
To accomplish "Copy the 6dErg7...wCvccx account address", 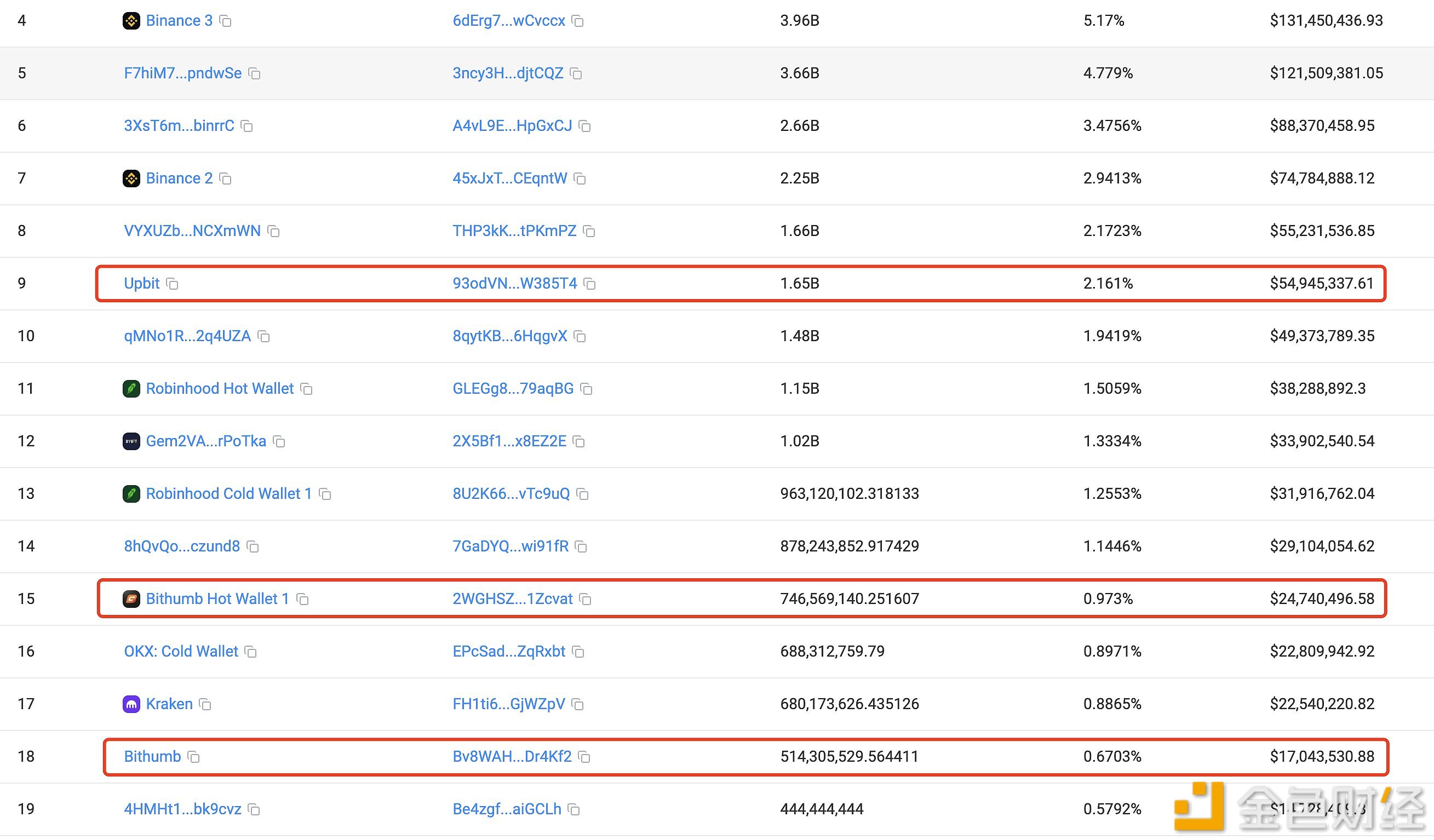I will point(577,21).
